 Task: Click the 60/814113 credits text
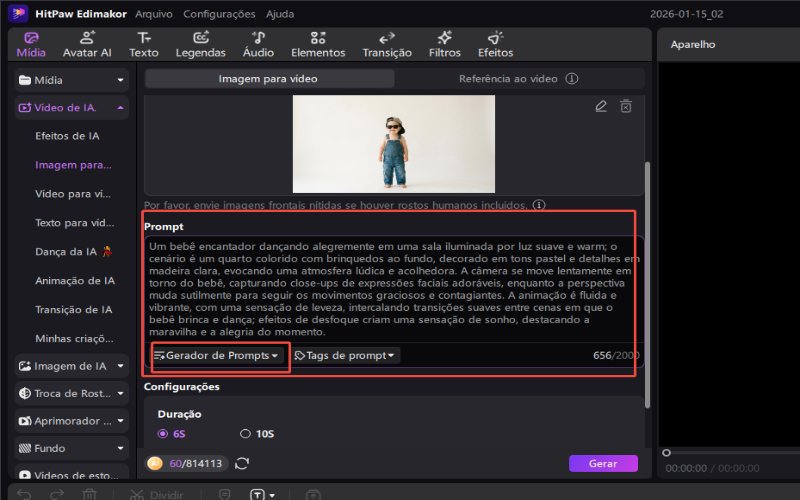tap(195, 463)
